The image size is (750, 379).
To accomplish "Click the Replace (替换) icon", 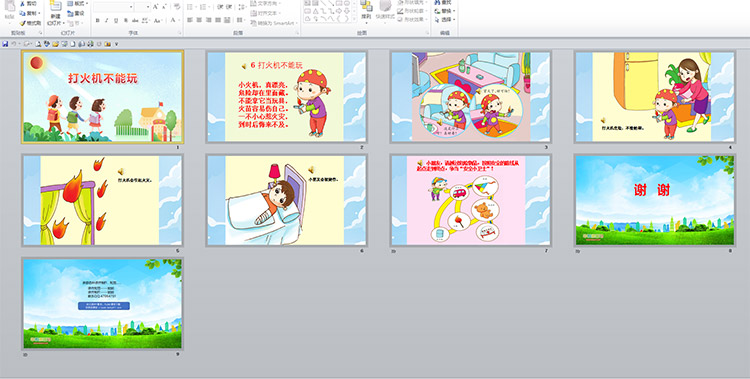I will (x=437, y=11).
